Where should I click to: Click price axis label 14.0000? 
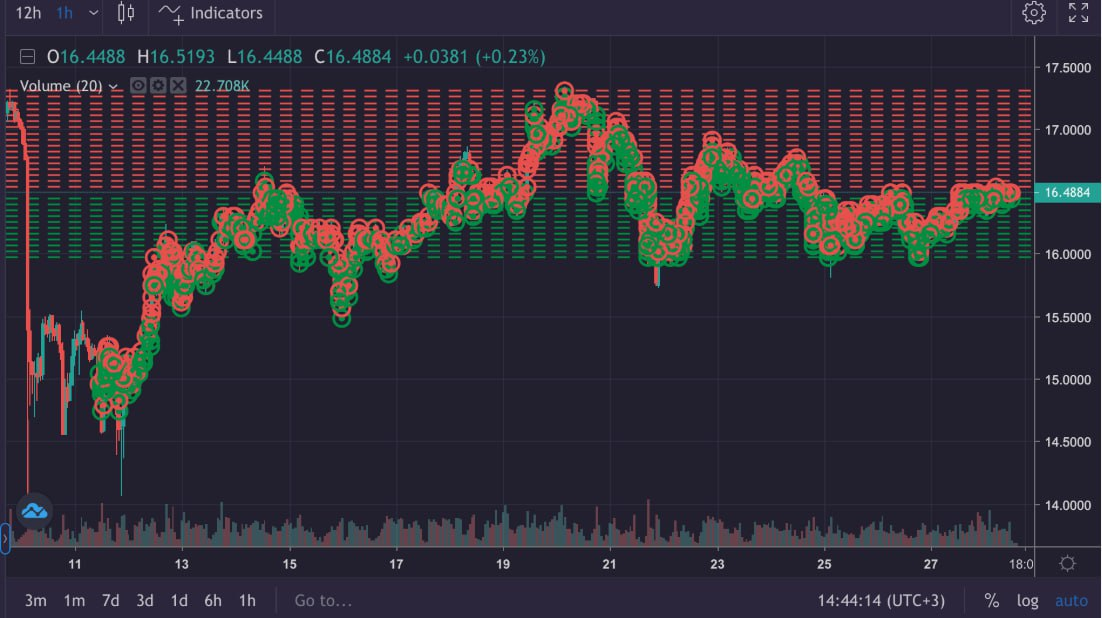tap(1068, 505)
